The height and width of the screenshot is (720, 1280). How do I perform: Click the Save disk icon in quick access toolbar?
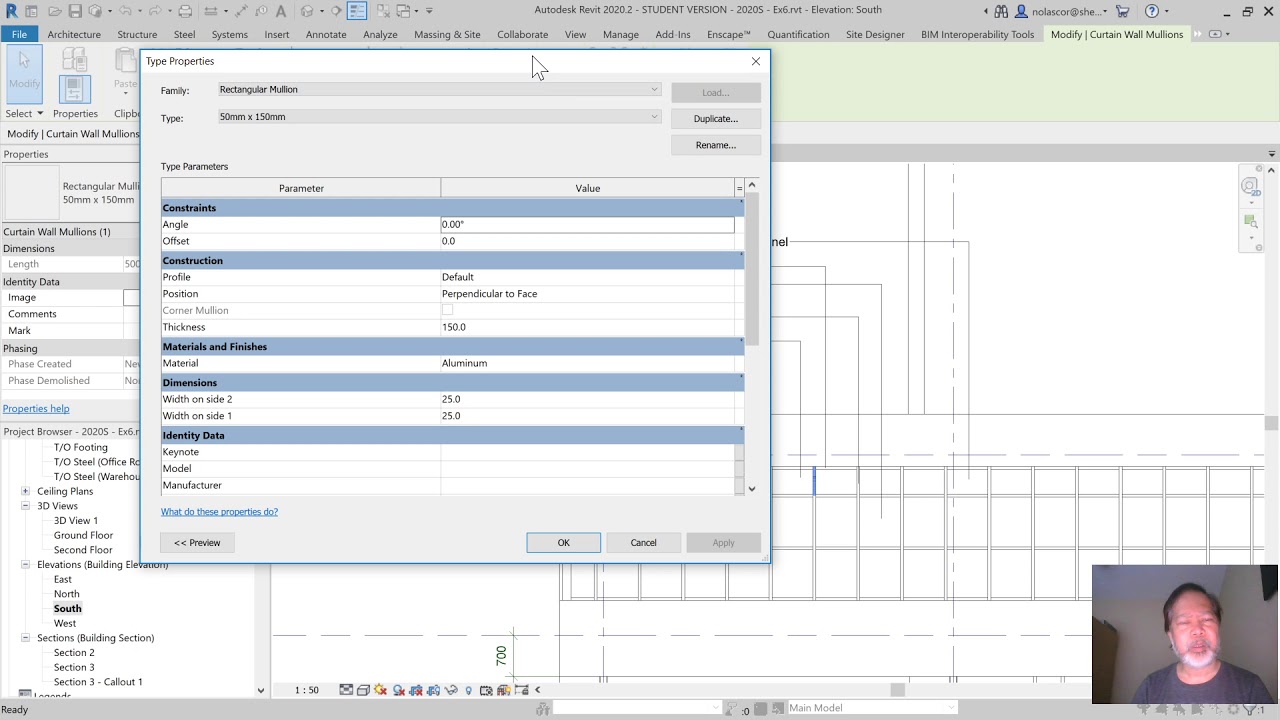coord(75,11)
